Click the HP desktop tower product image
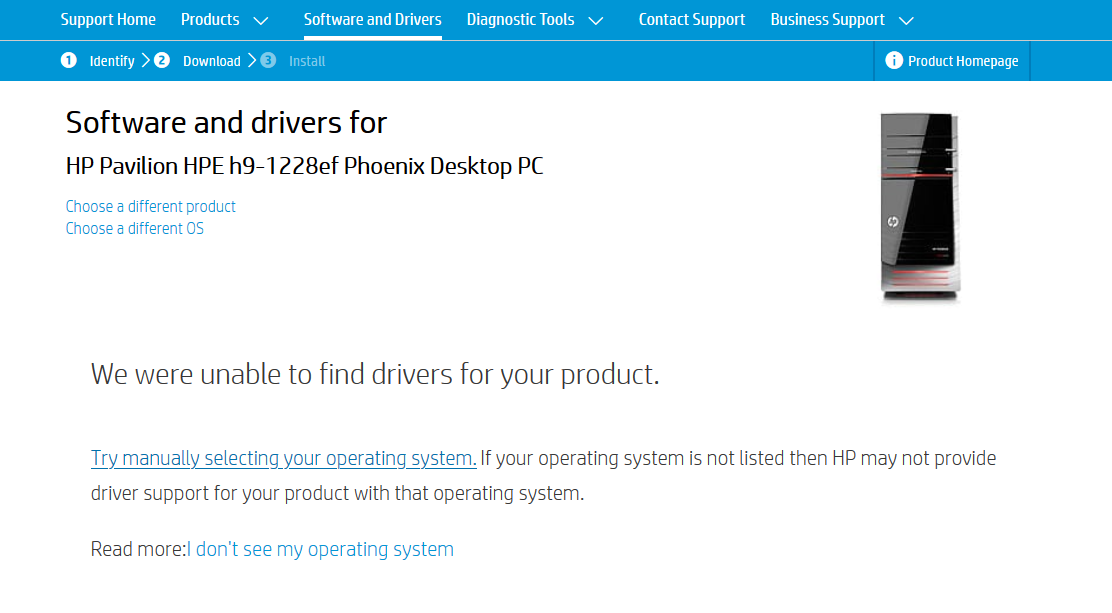The width and height of the screenshot is (1112, 613). [x=920, y=206]
